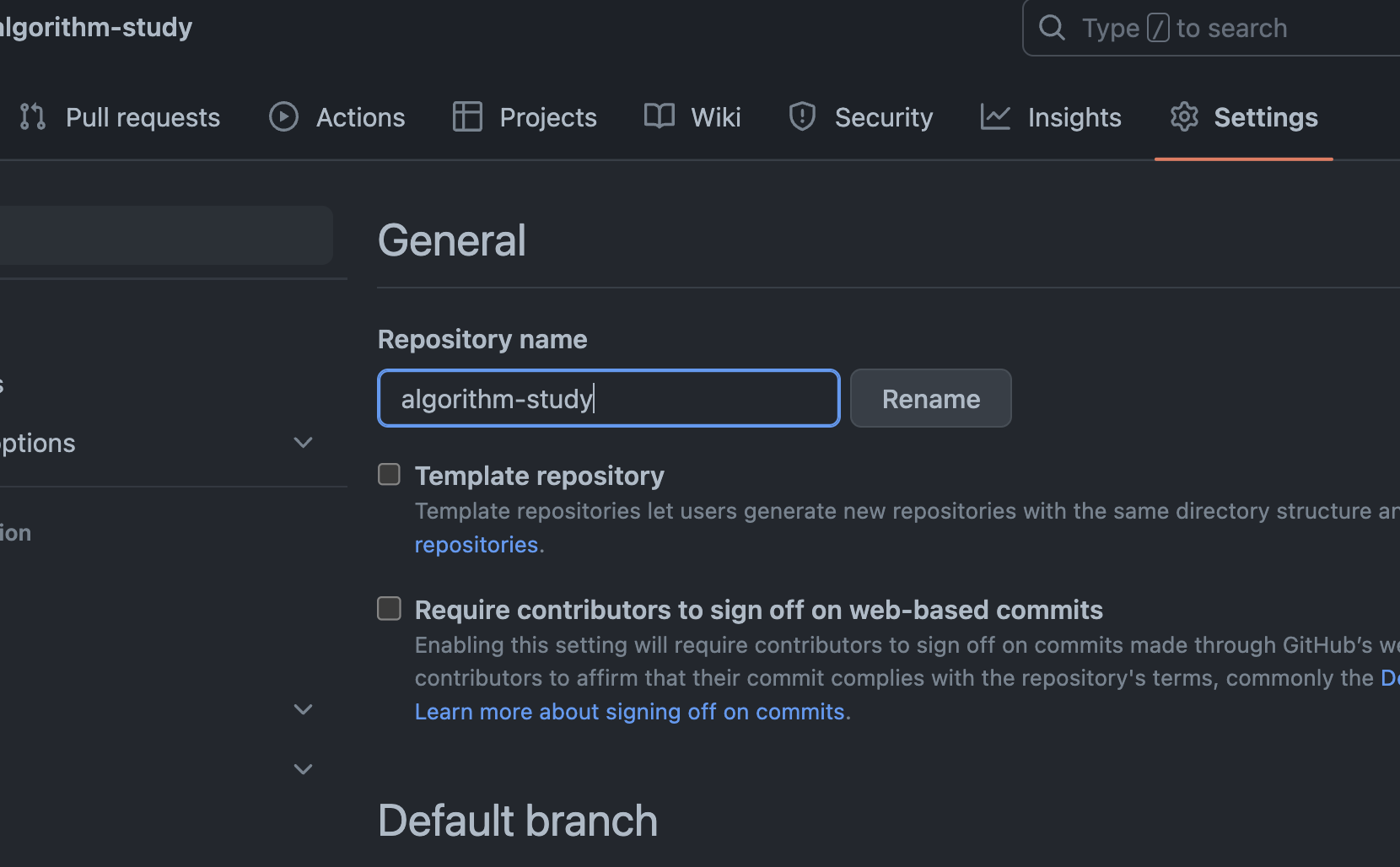Click the slash shortcut key hint
Viewport: 1400px width, 867px height.
pyautogui.click(x=1158, y=28)
